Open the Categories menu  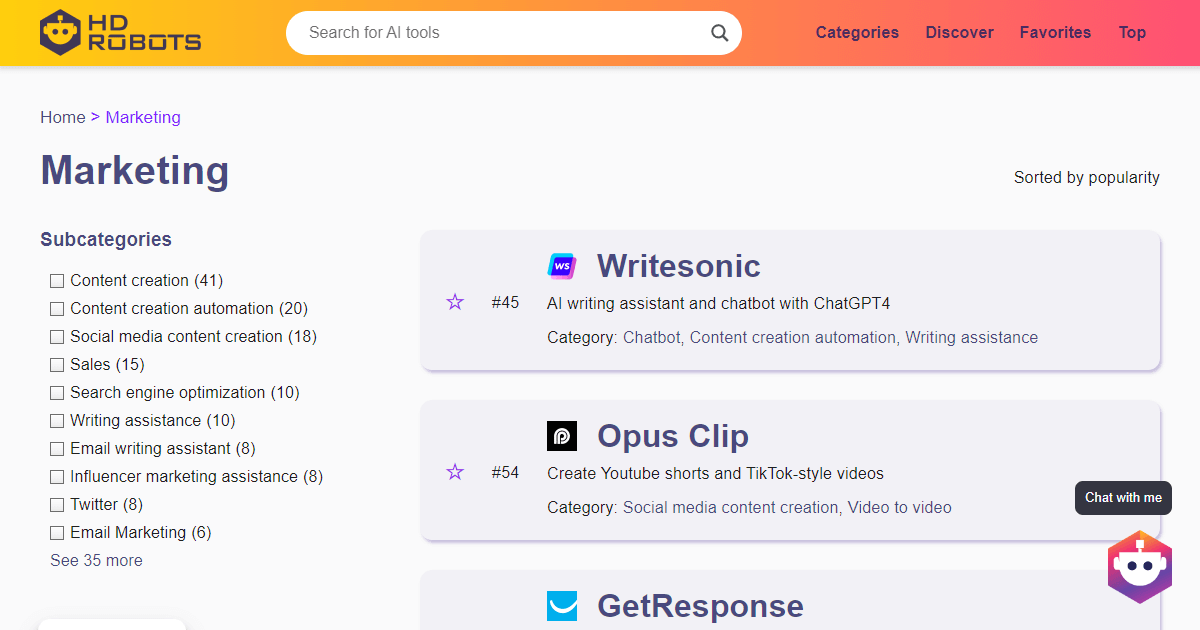857,32
